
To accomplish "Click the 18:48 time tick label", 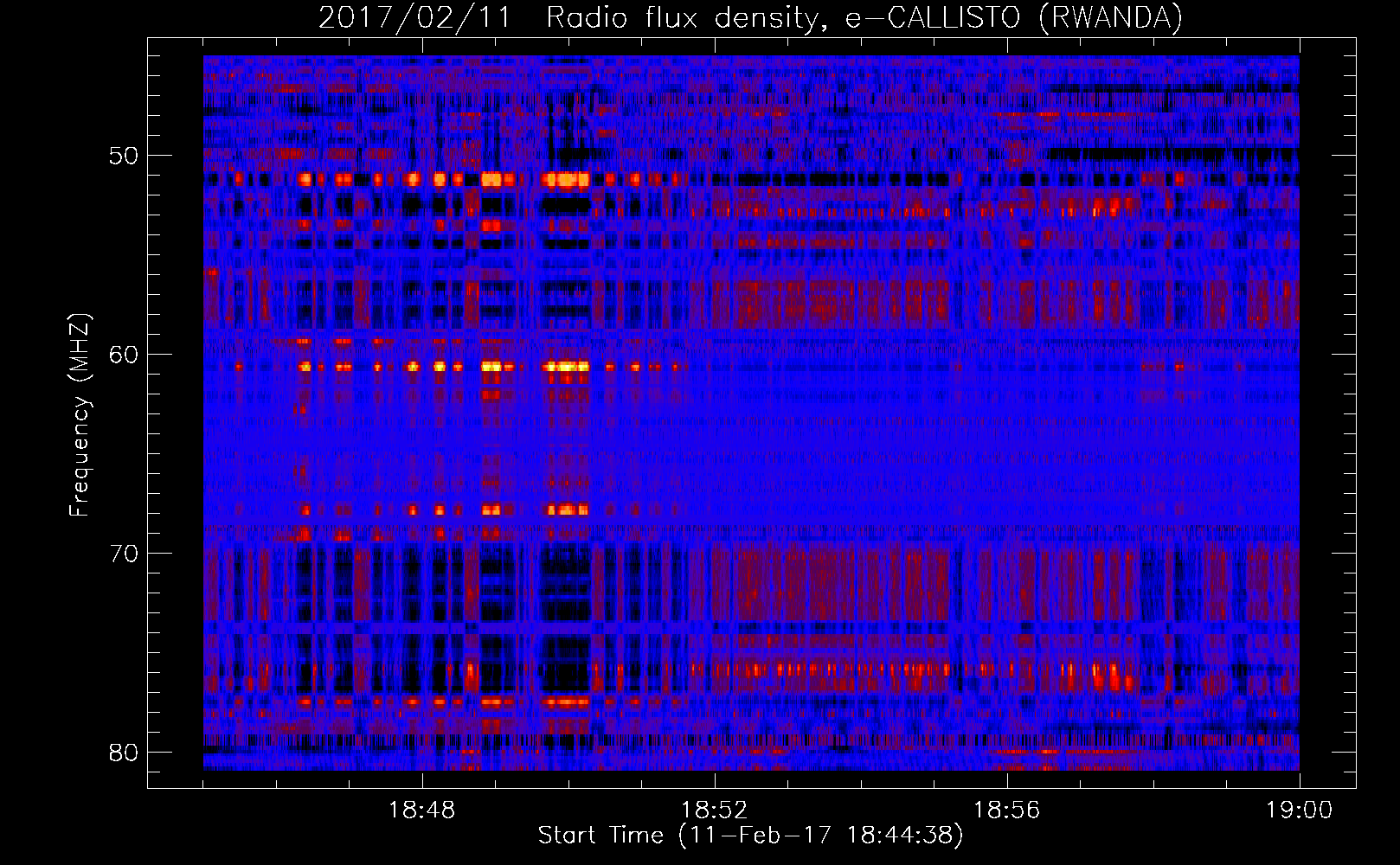I will 422,811.
